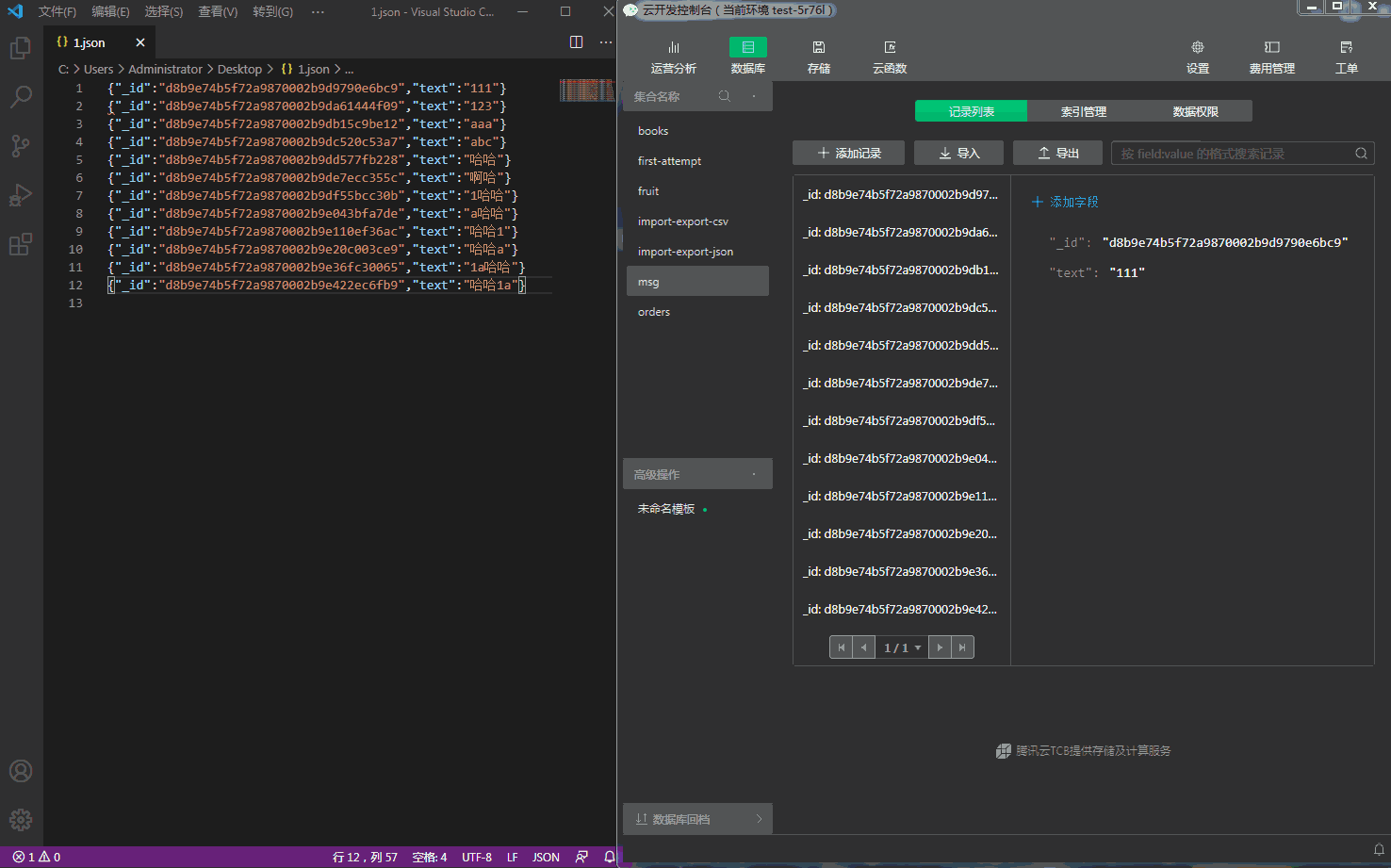Open 设置 in cloud console toolbar
The image size is (1391, 868).
click(1198, 57)
